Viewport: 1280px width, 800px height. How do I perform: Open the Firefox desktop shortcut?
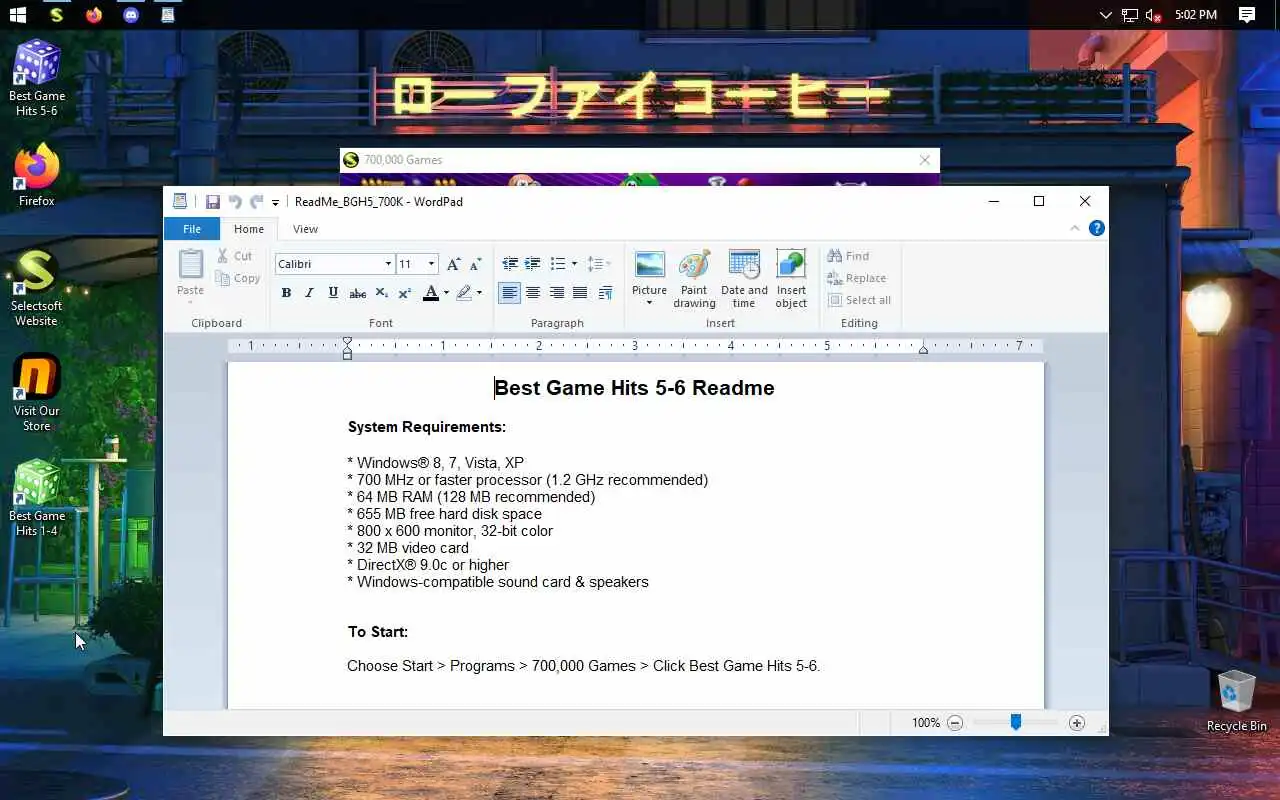click(x=37, y=176)
